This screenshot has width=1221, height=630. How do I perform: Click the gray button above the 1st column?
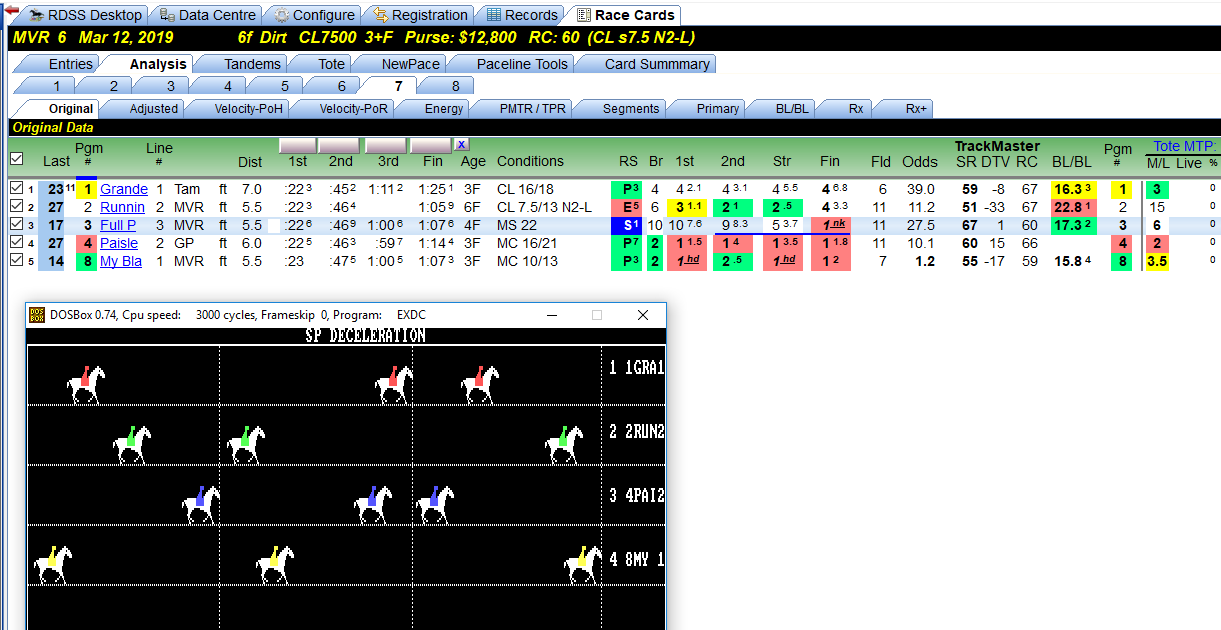pos(297,145)
